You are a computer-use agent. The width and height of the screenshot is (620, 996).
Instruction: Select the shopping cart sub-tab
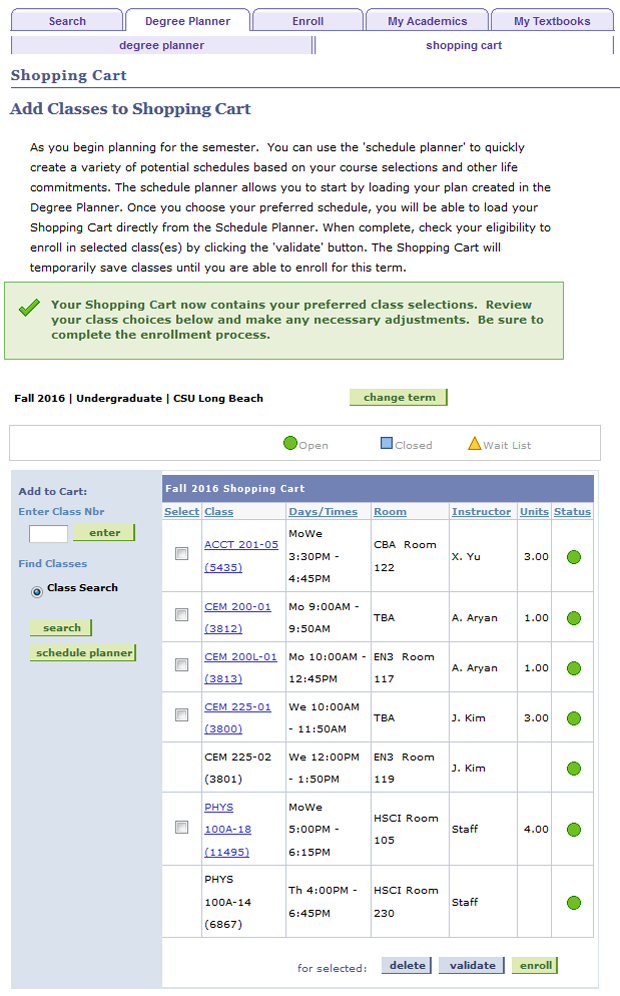[x=464, y=45]
